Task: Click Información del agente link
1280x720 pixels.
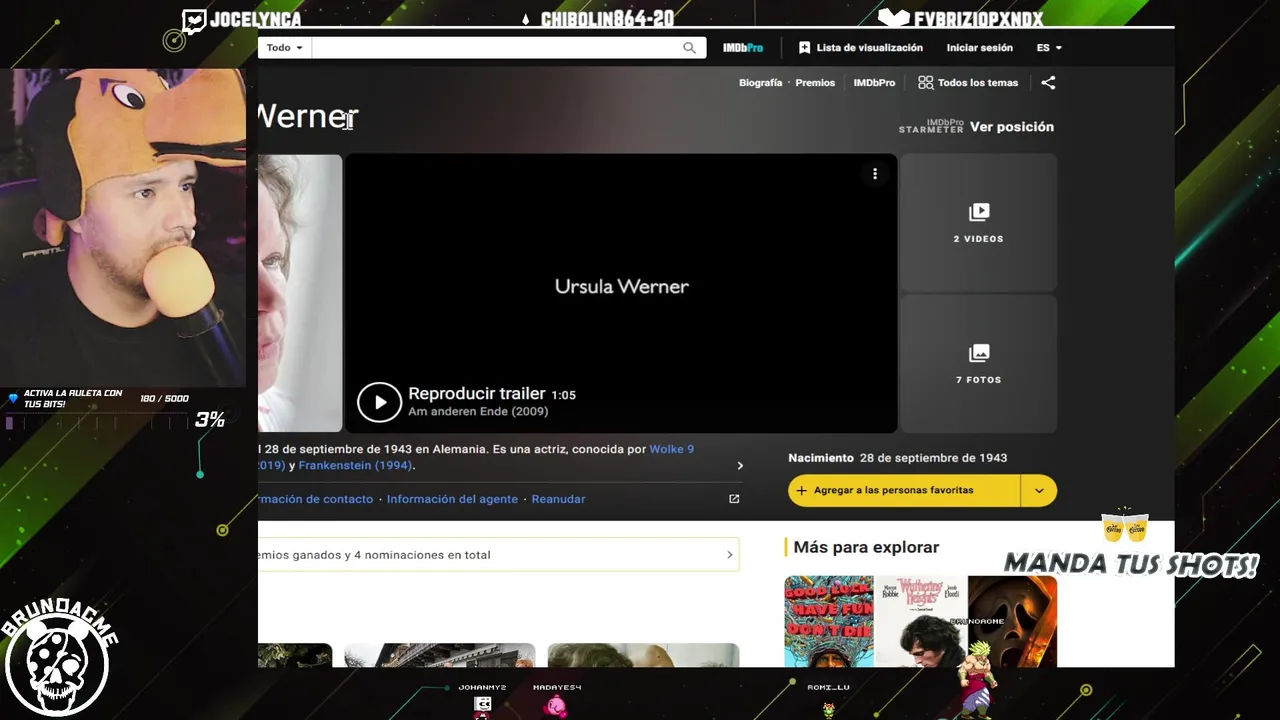Action: (x=452, y=499)
